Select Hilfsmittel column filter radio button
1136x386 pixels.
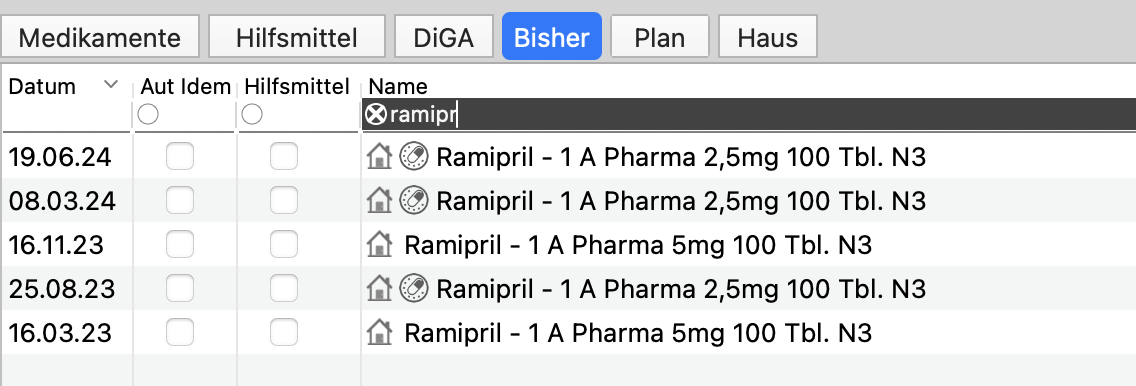coord(251,114)
